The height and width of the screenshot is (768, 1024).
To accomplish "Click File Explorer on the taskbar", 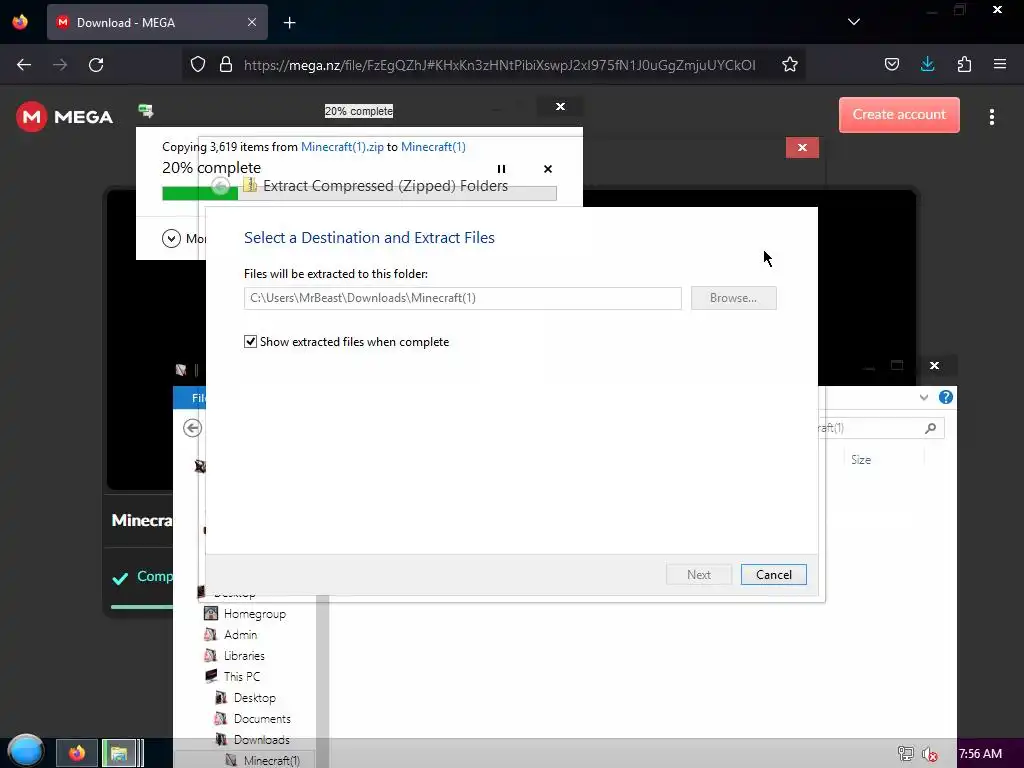I will pos(120,753).
